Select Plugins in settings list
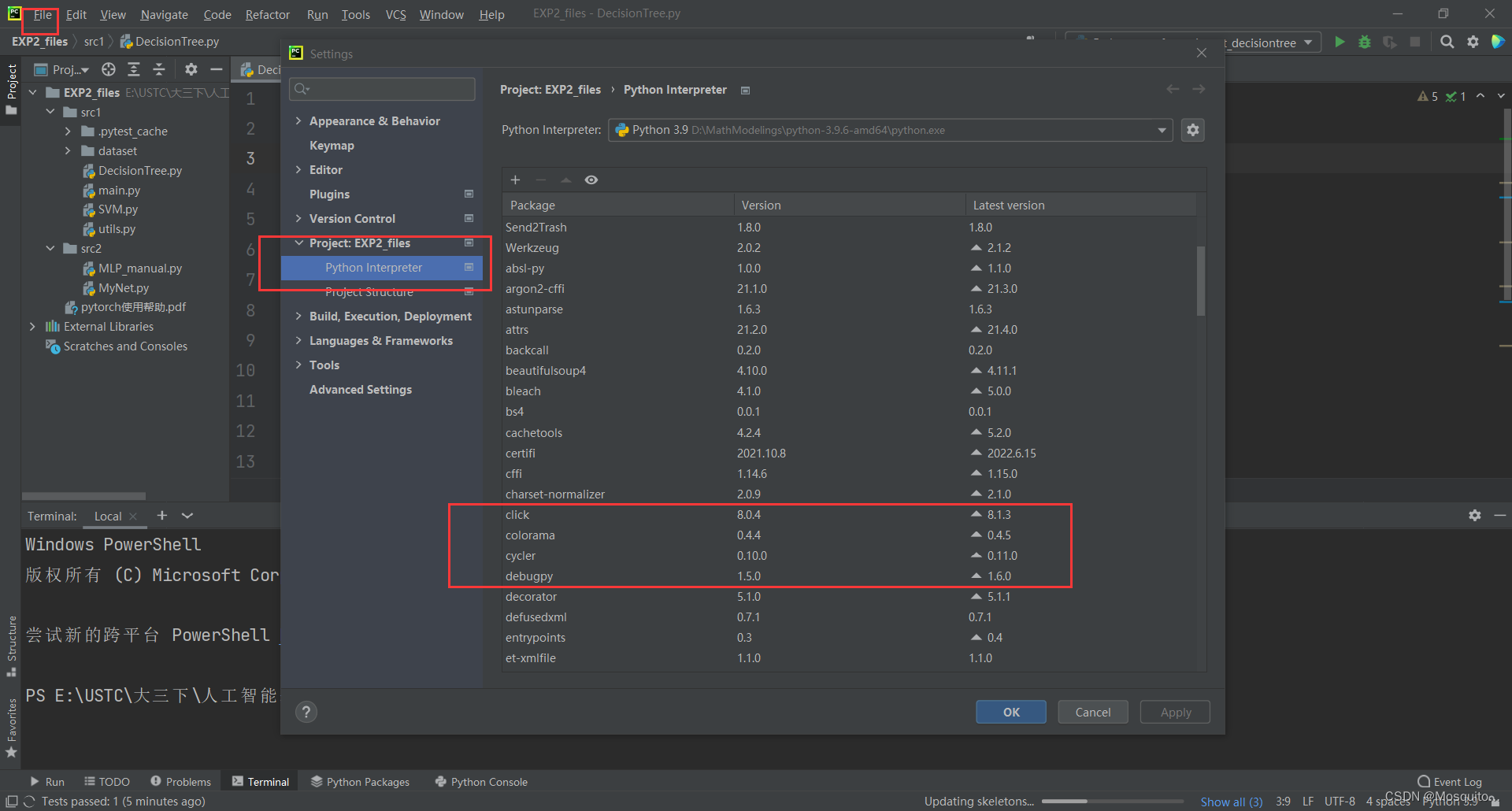 coord(329,194)
